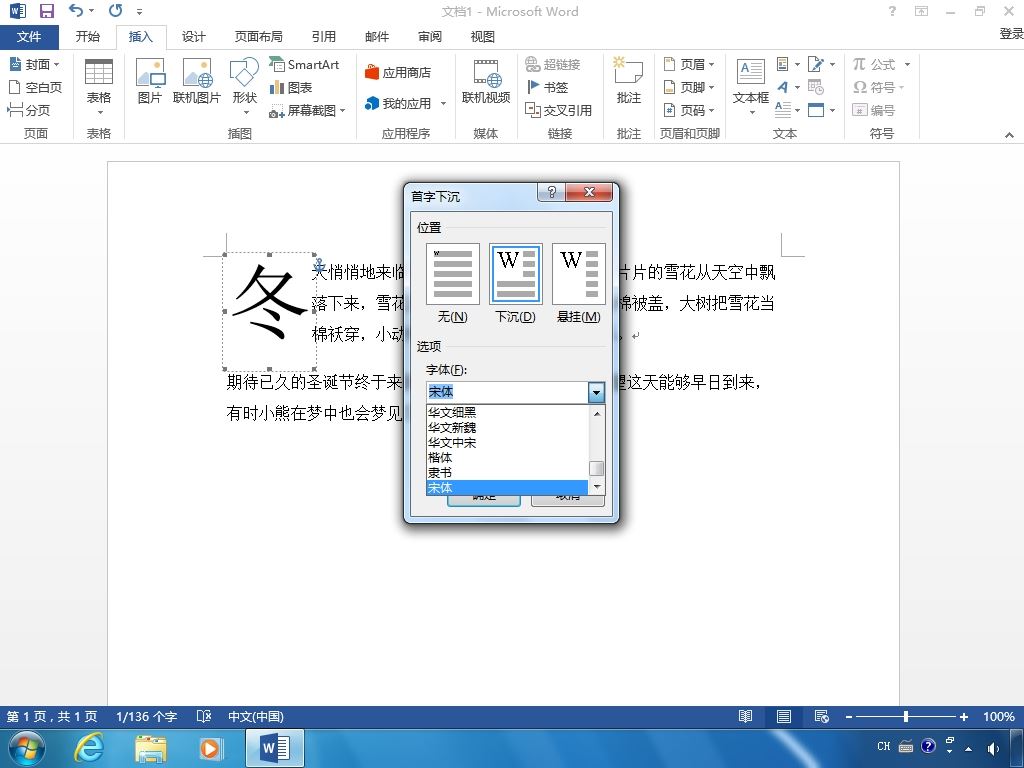Expand the Header (页眉) dropdown
This screenshot has height=768, width=1024.
coord(690,64)
